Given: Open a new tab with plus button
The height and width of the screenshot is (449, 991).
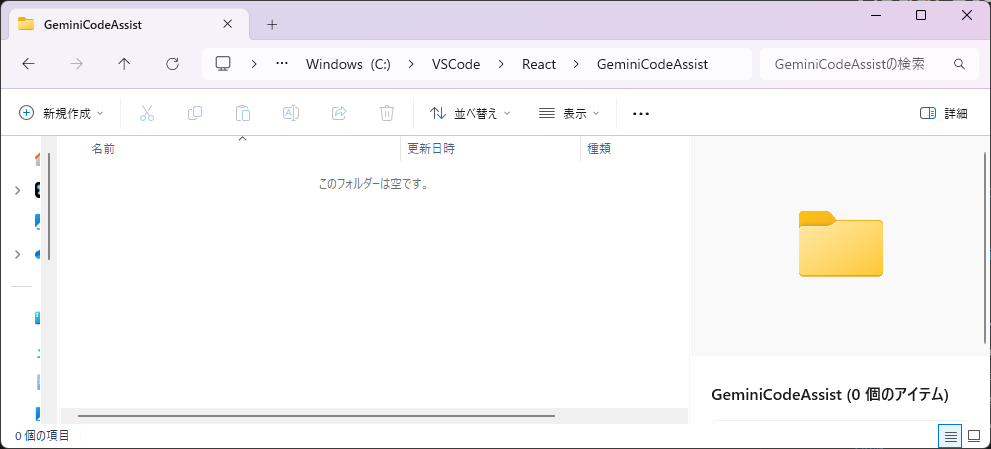Looking at the screenshot, I should click(x=272, y=25).
